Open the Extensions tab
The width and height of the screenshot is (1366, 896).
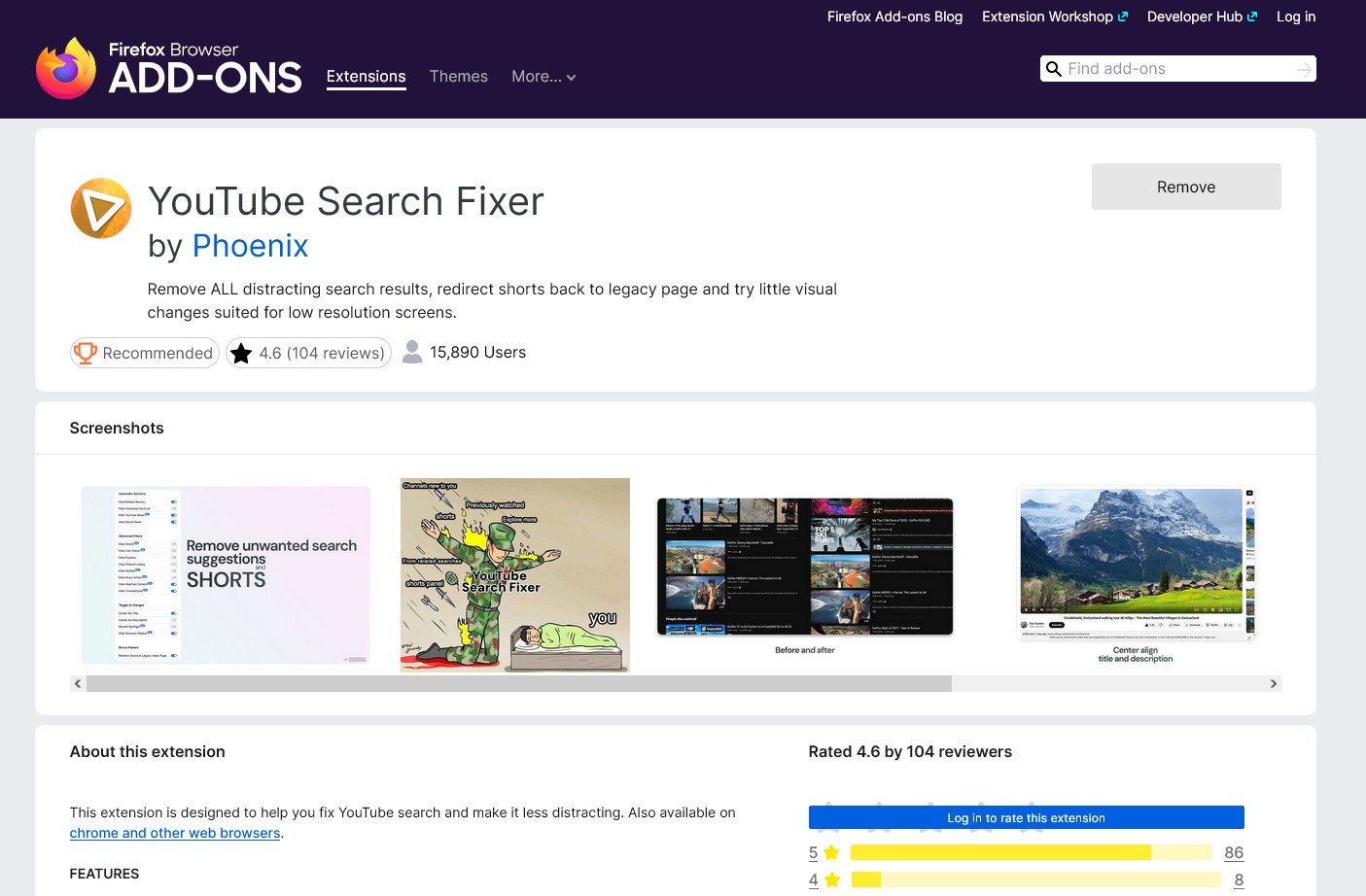point(366,77)
